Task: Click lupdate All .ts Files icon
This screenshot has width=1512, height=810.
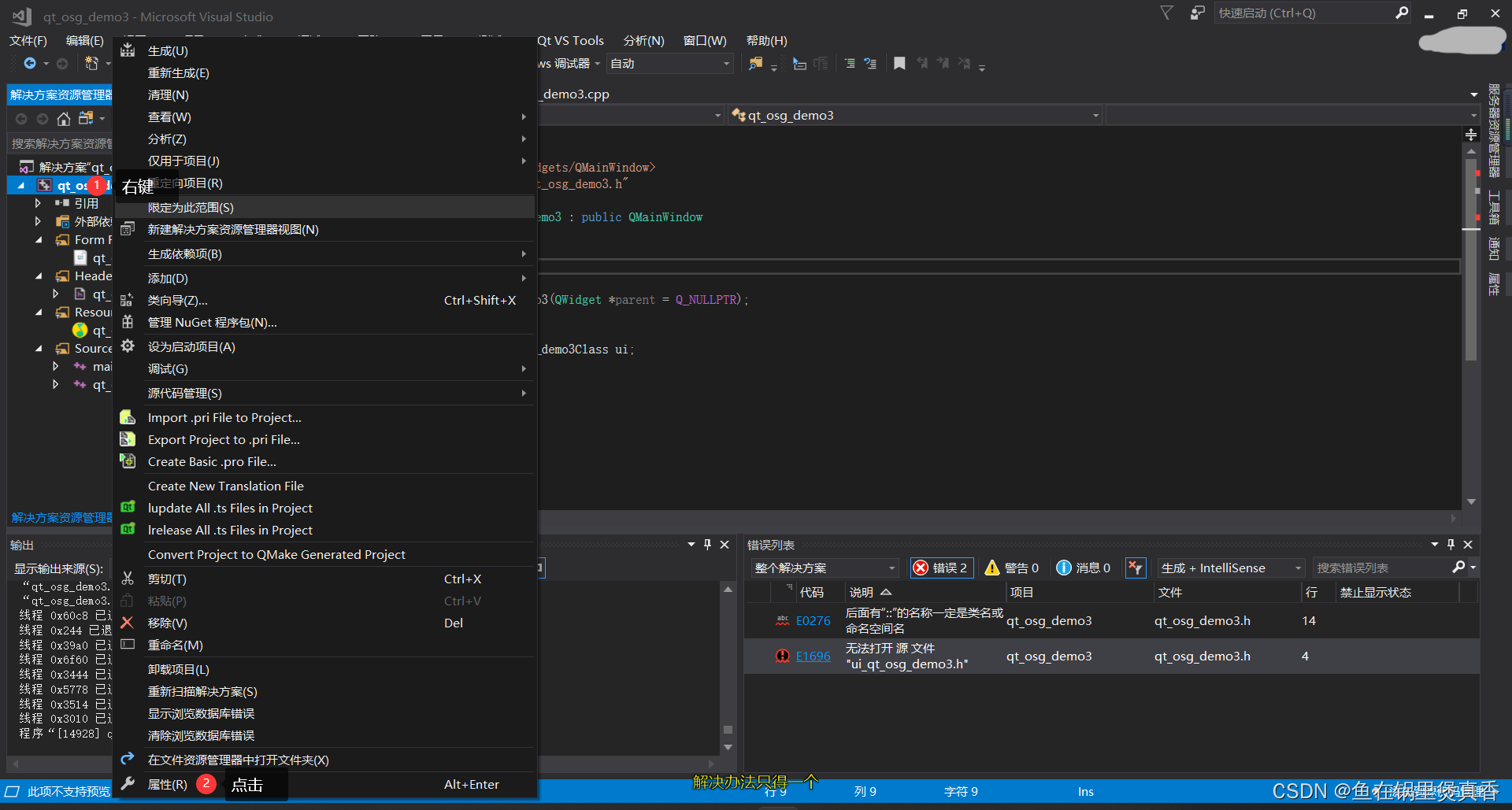Action: (x=128, y=508)
